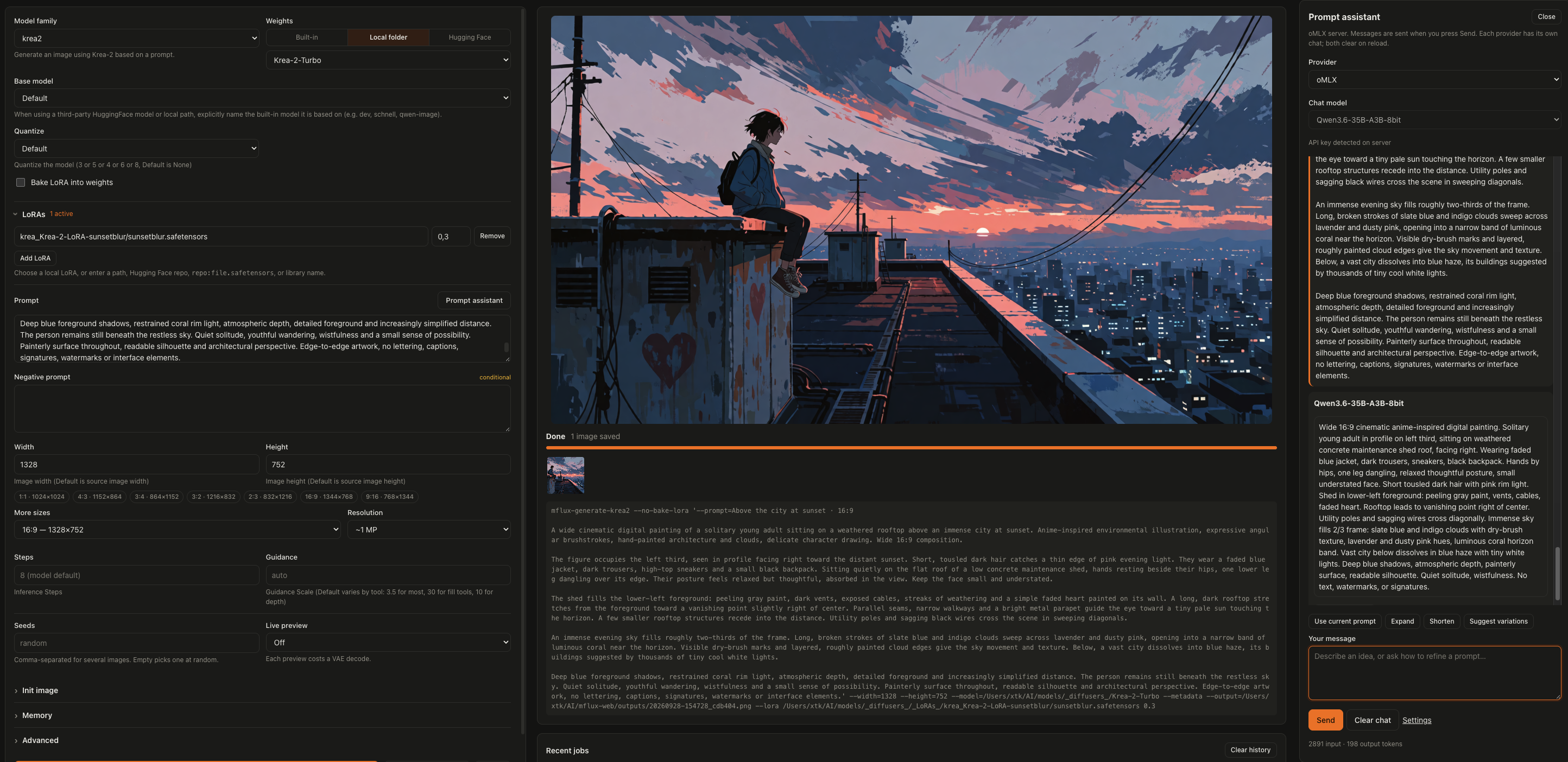This screenshot has height=762, width=1568.
Task: Open the Model family dropdown
Action: click(136, 39)
